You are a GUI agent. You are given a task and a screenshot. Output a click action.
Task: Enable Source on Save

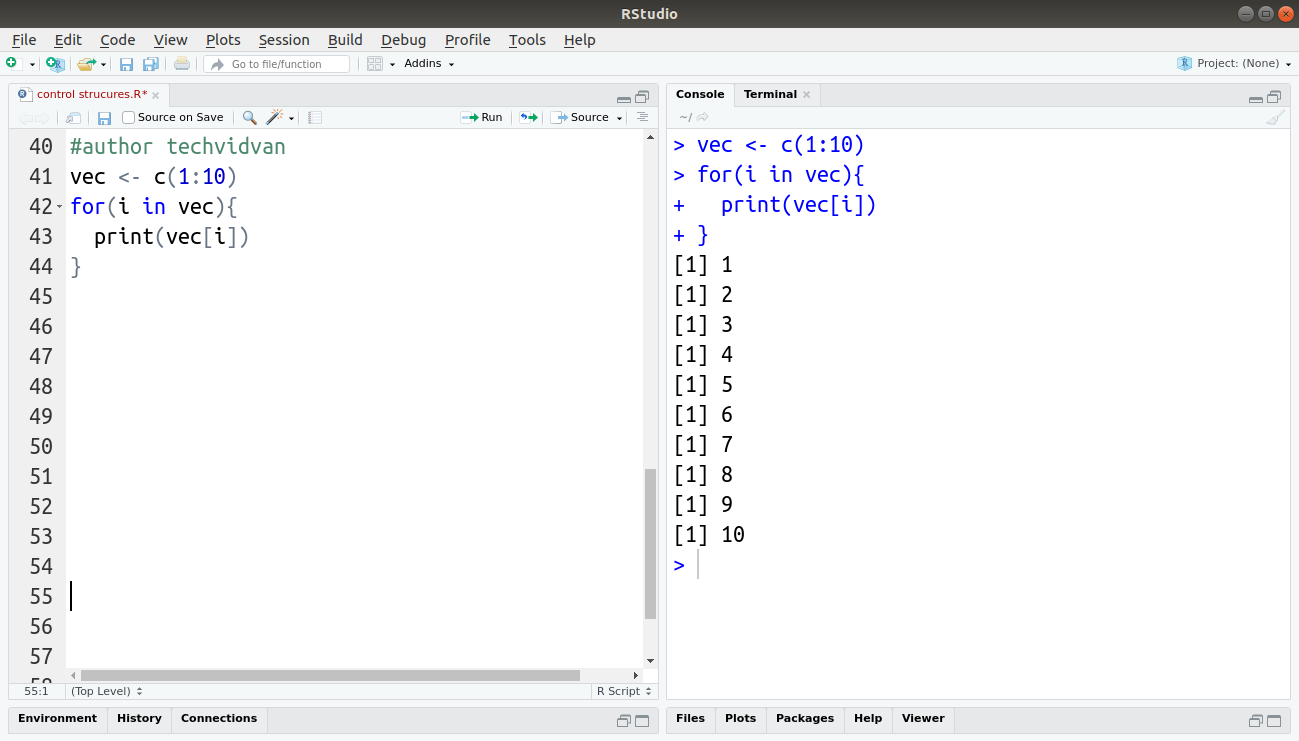pos(127,117)
